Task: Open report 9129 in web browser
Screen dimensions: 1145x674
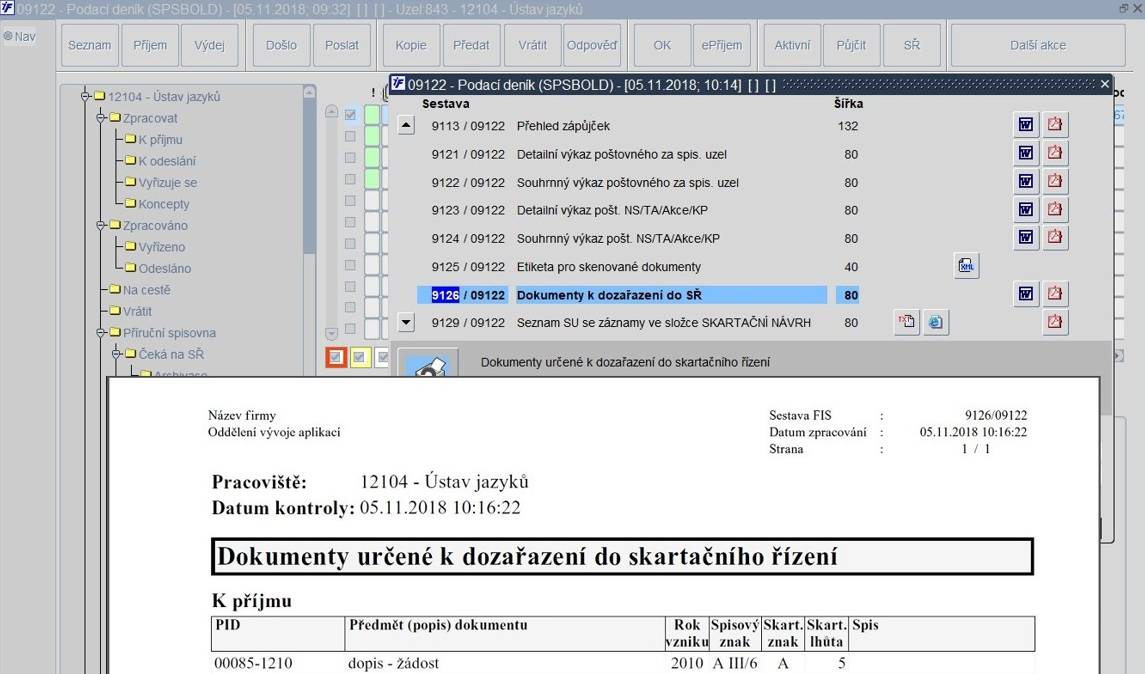Action: (x=936, y=322)
